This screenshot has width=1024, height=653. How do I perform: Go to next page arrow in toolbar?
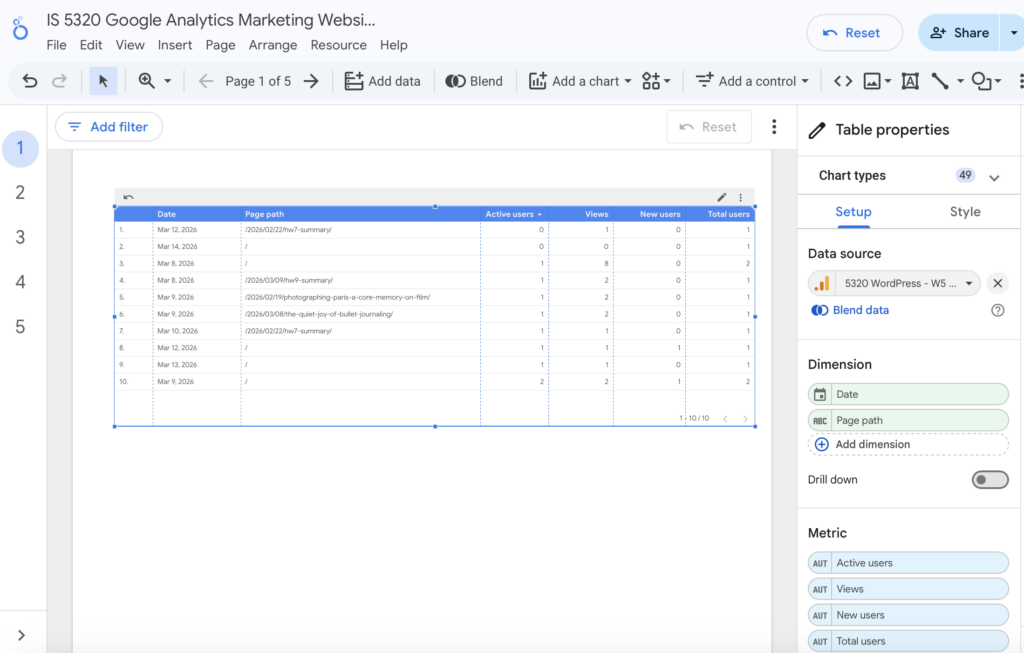point(311,81)
